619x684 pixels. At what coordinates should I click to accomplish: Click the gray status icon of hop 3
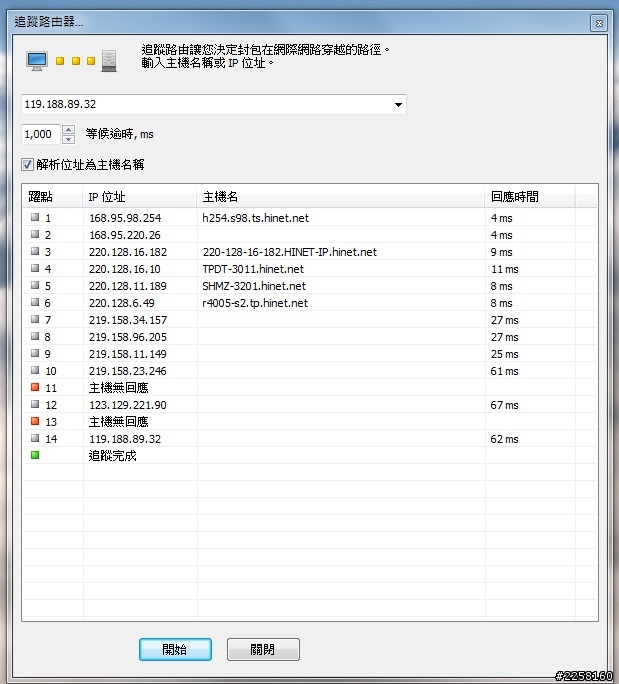tap(35, 251)
